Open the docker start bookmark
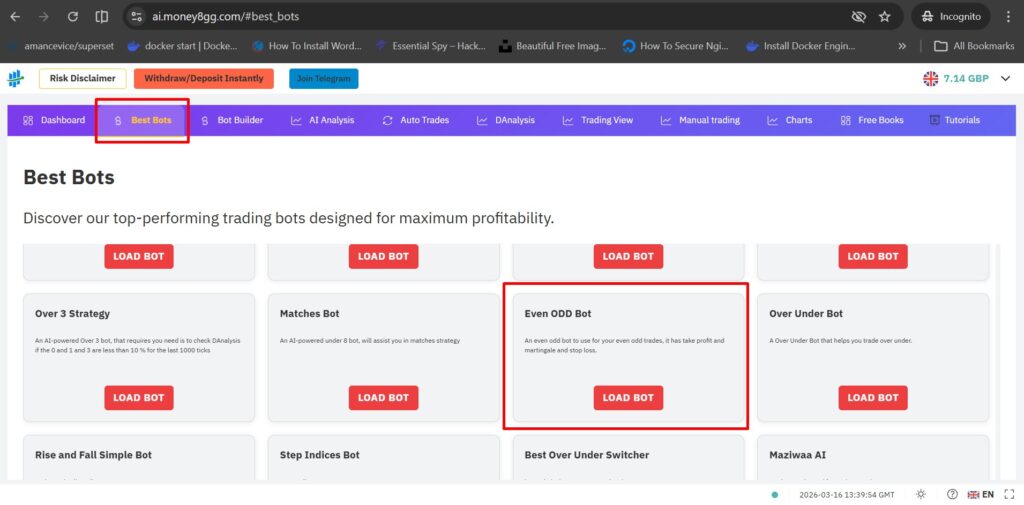This screenshot has width=1024, height=505. pos(182,46)
